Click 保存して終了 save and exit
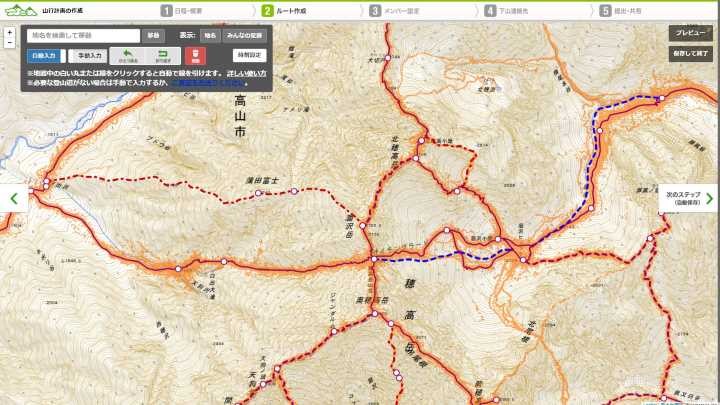This screenshot has height=405, width=720. (x=690, y=53)
